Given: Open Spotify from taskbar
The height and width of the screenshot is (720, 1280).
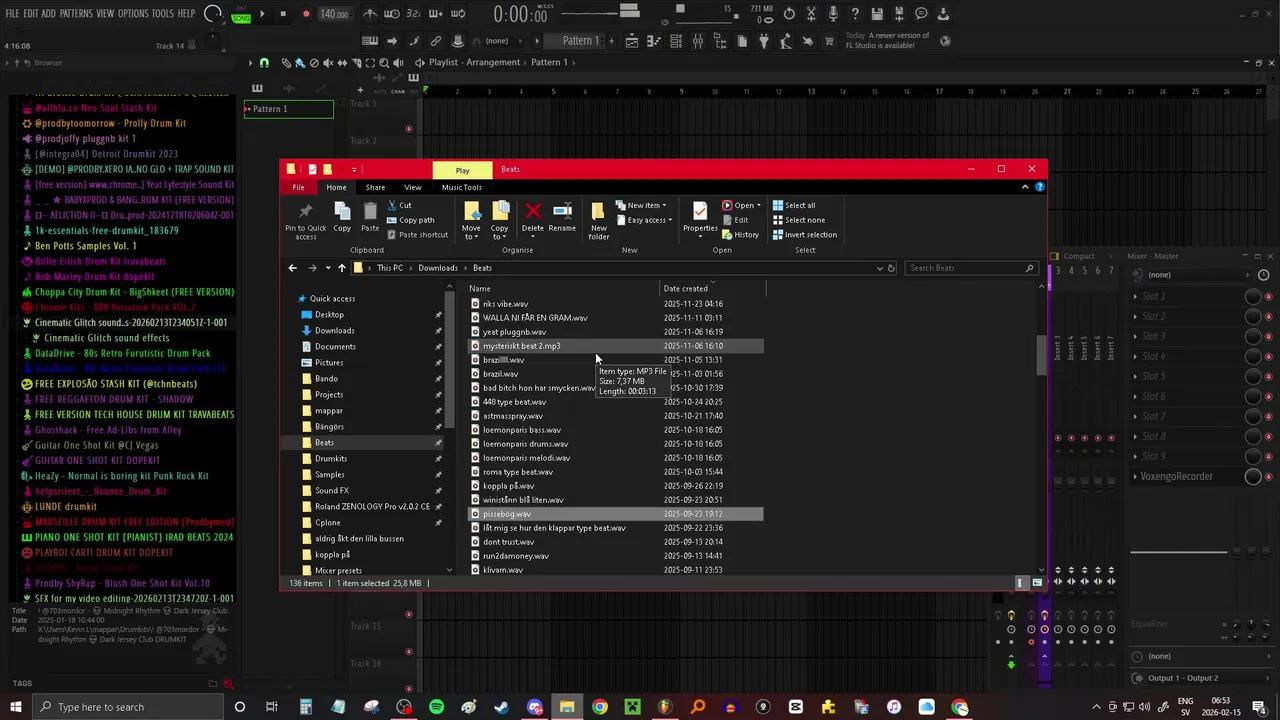Looking at the screenshot, I should [437, 707].
